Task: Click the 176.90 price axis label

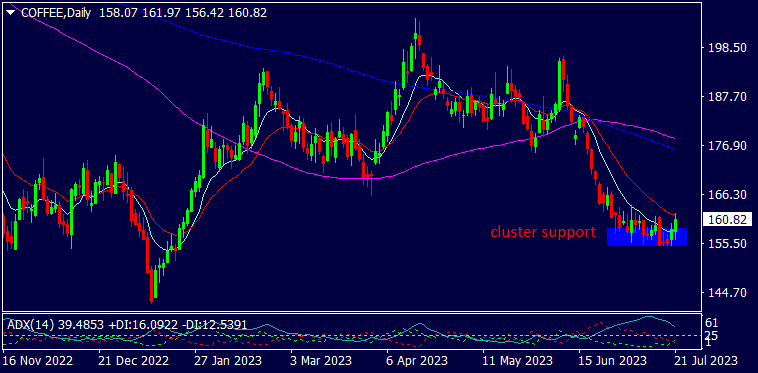Action: coord(728,146)
